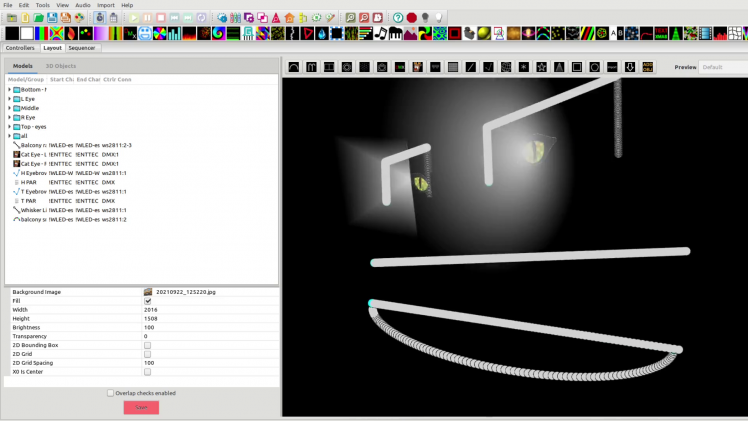Viewport: 748px width, 421px height.
Task: Click the Model/Group column header
Action: pos(26,80)
